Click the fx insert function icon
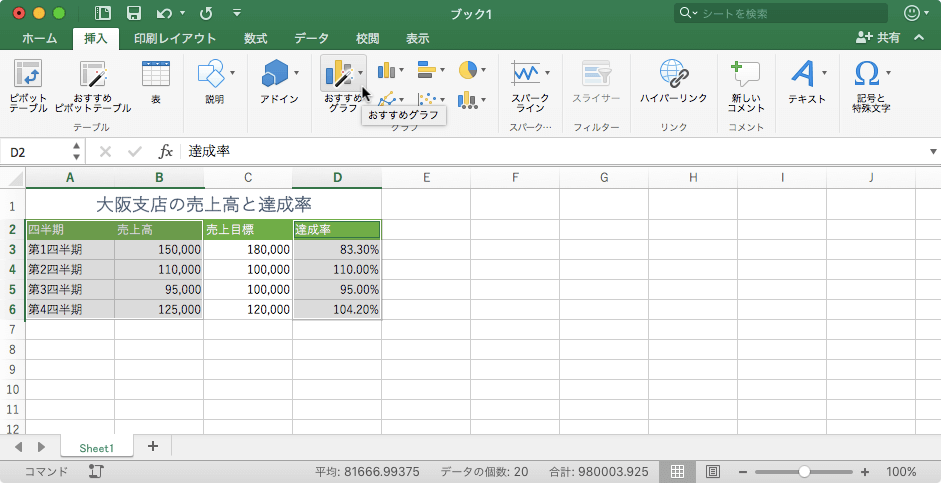Screen dimensions: 941x483 pyautogui.click(x=166, y=152)
